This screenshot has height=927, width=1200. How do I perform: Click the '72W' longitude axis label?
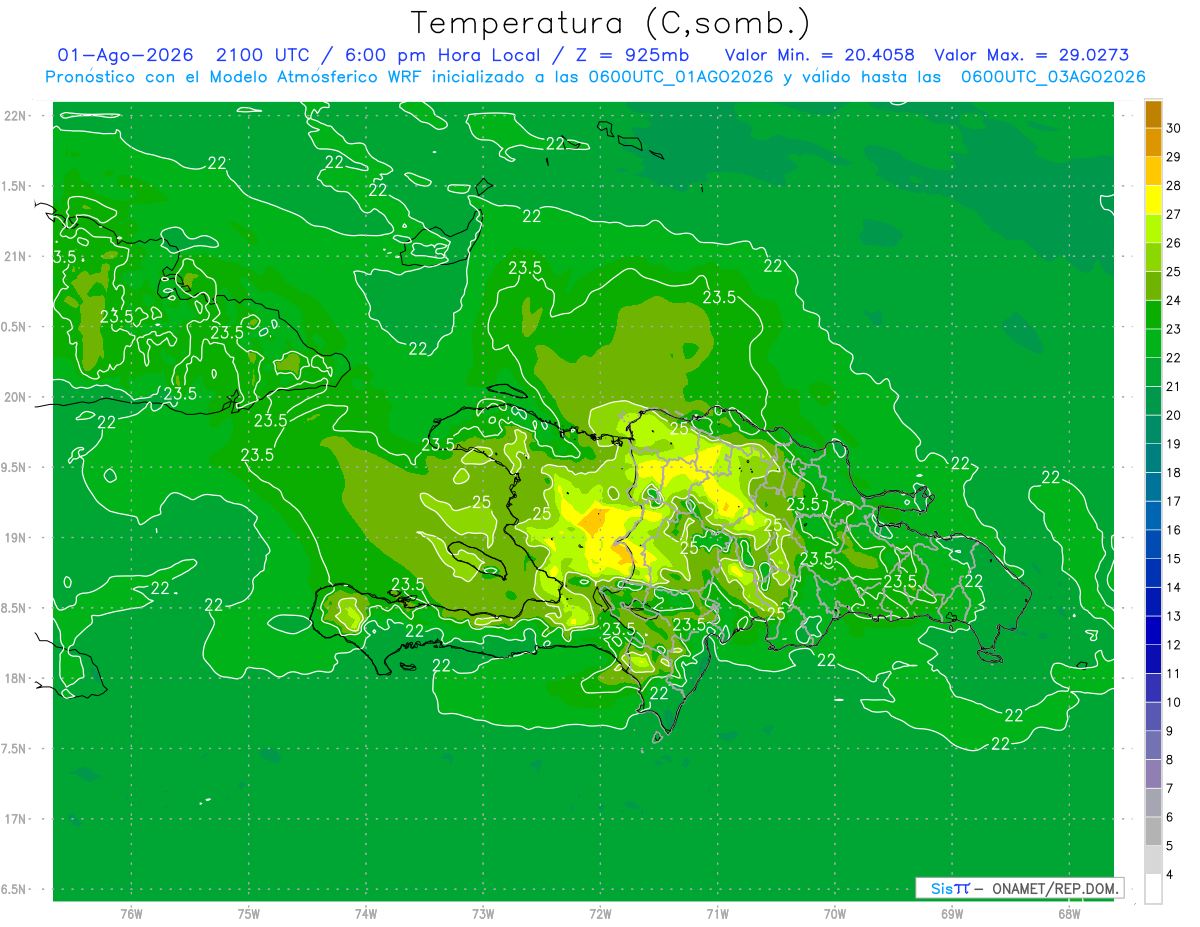pyautogui.click(x=600, y=913)
